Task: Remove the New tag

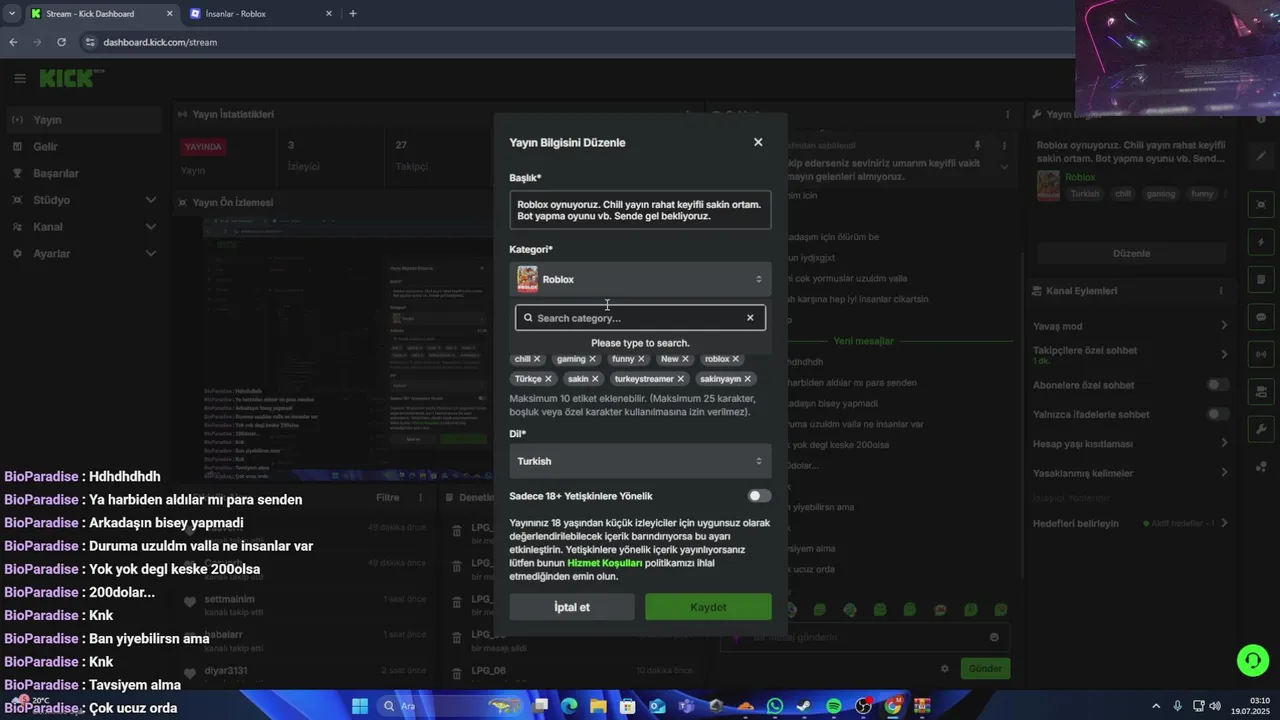Action: [x=685, y=359]
